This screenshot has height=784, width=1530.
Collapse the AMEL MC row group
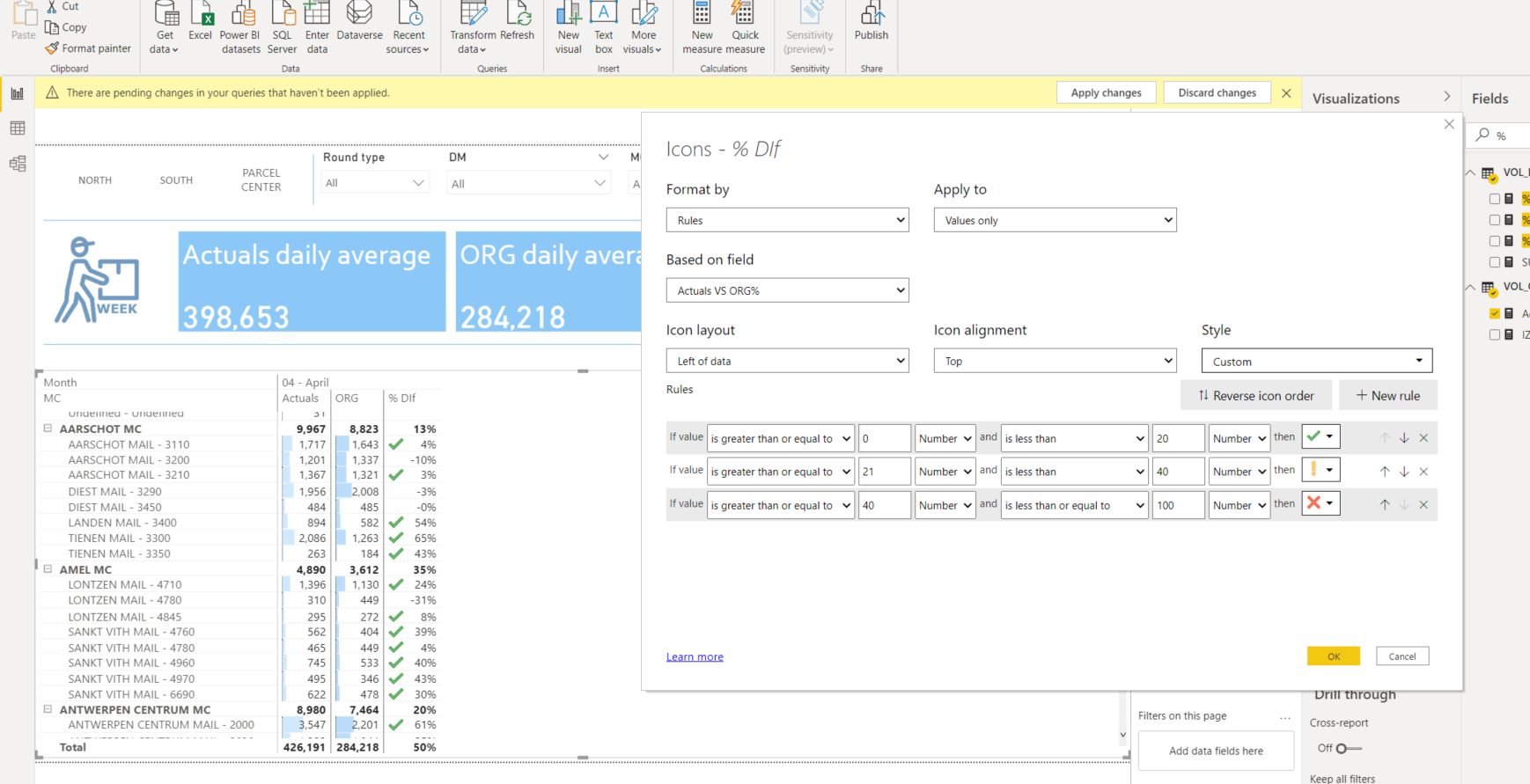pos(48,569)
